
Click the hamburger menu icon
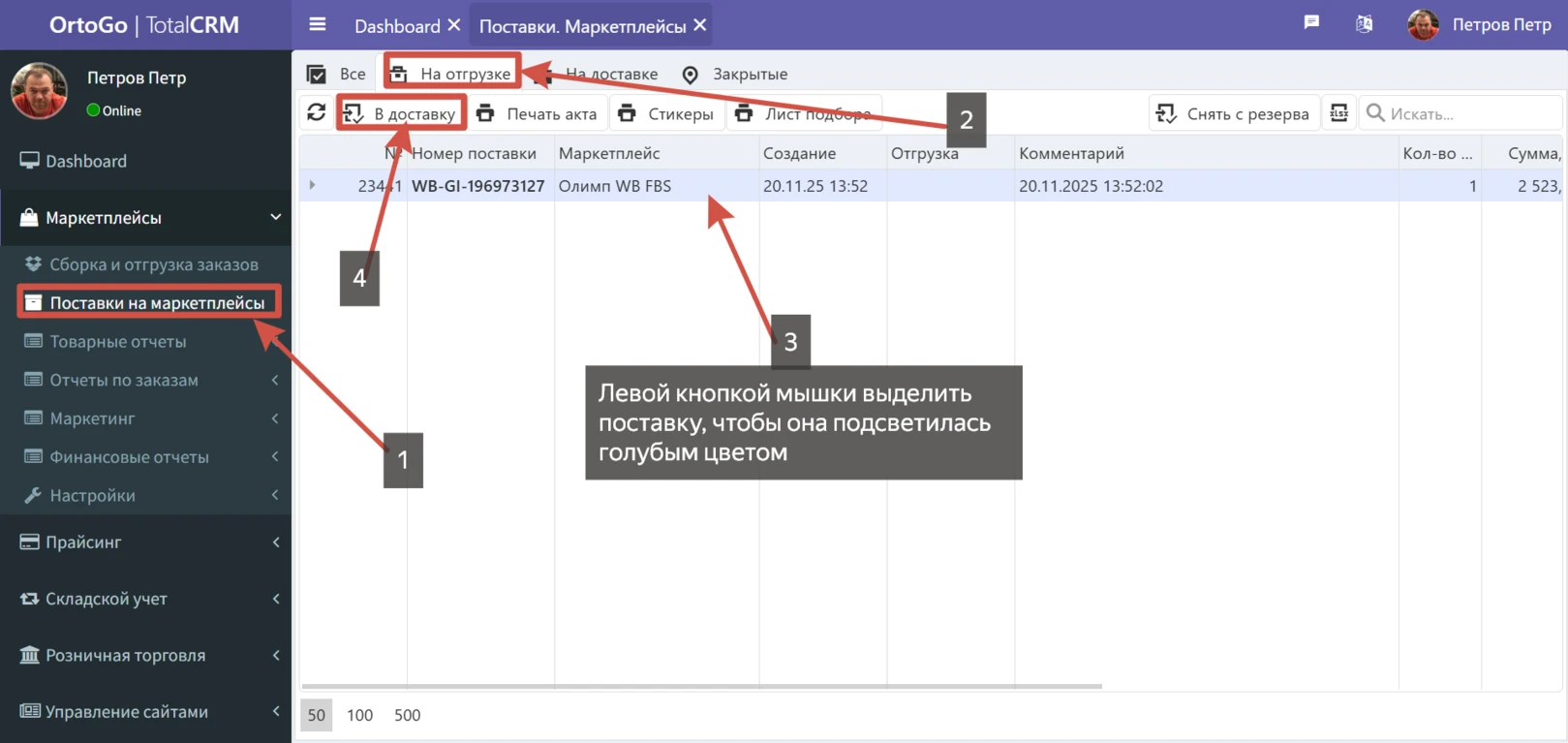pos(317,25)
